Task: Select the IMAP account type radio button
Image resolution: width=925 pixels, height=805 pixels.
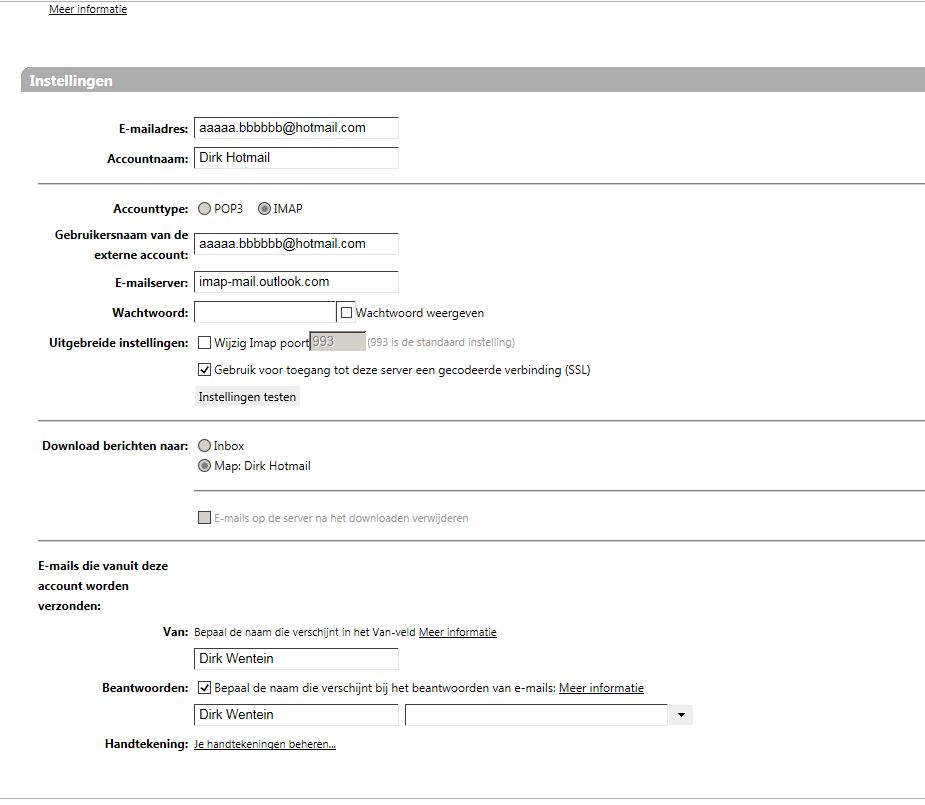Action: pos(264,209)
